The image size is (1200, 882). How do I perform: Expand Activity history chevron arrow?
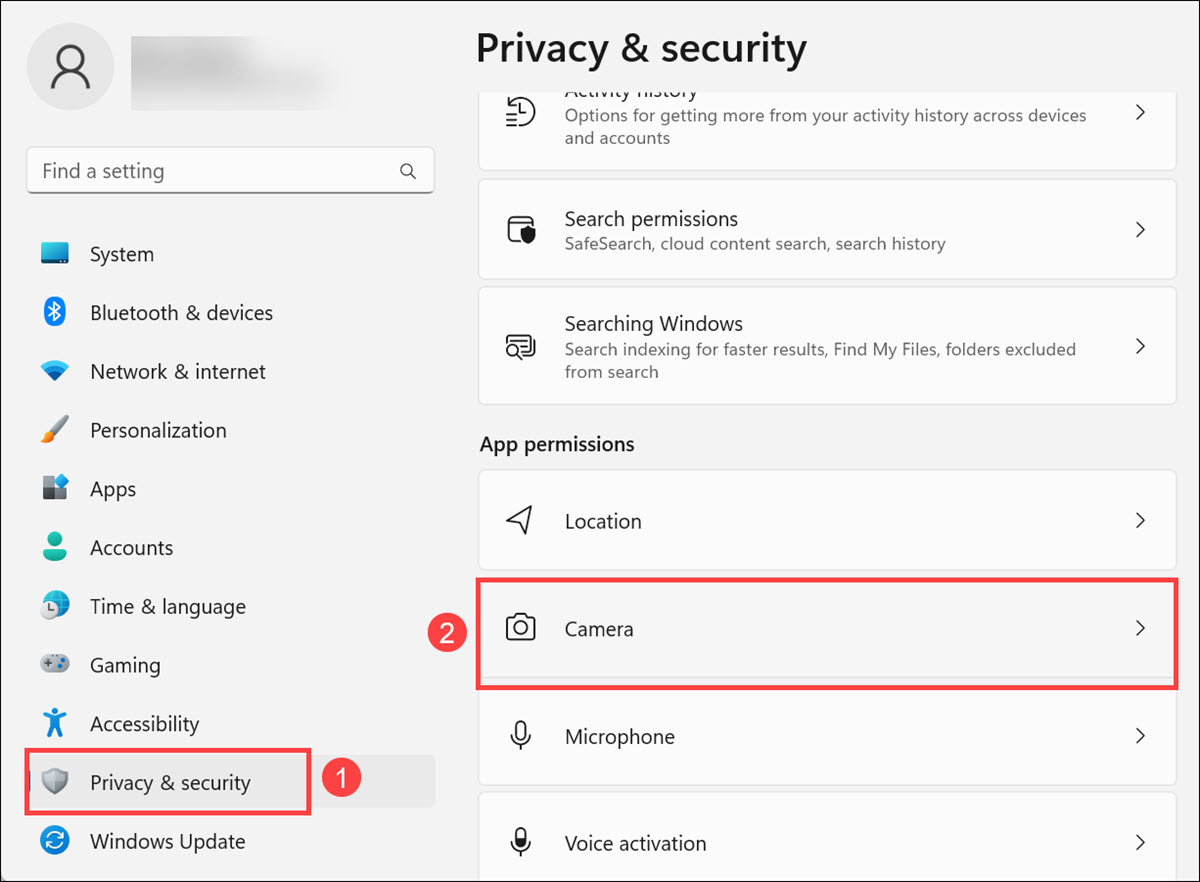[1140, 113]
